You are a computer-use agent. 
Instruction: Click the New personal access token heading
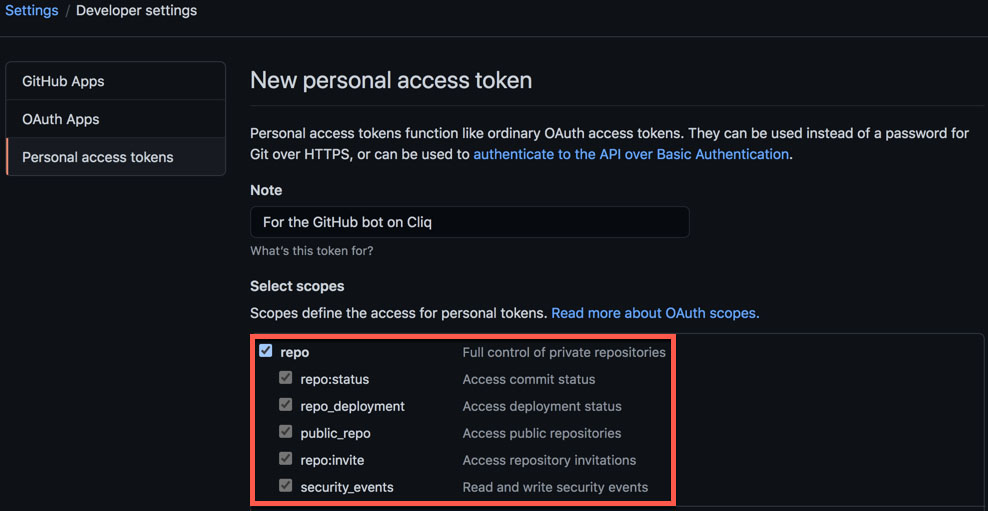pyautogui.click(x=391, y=80)
